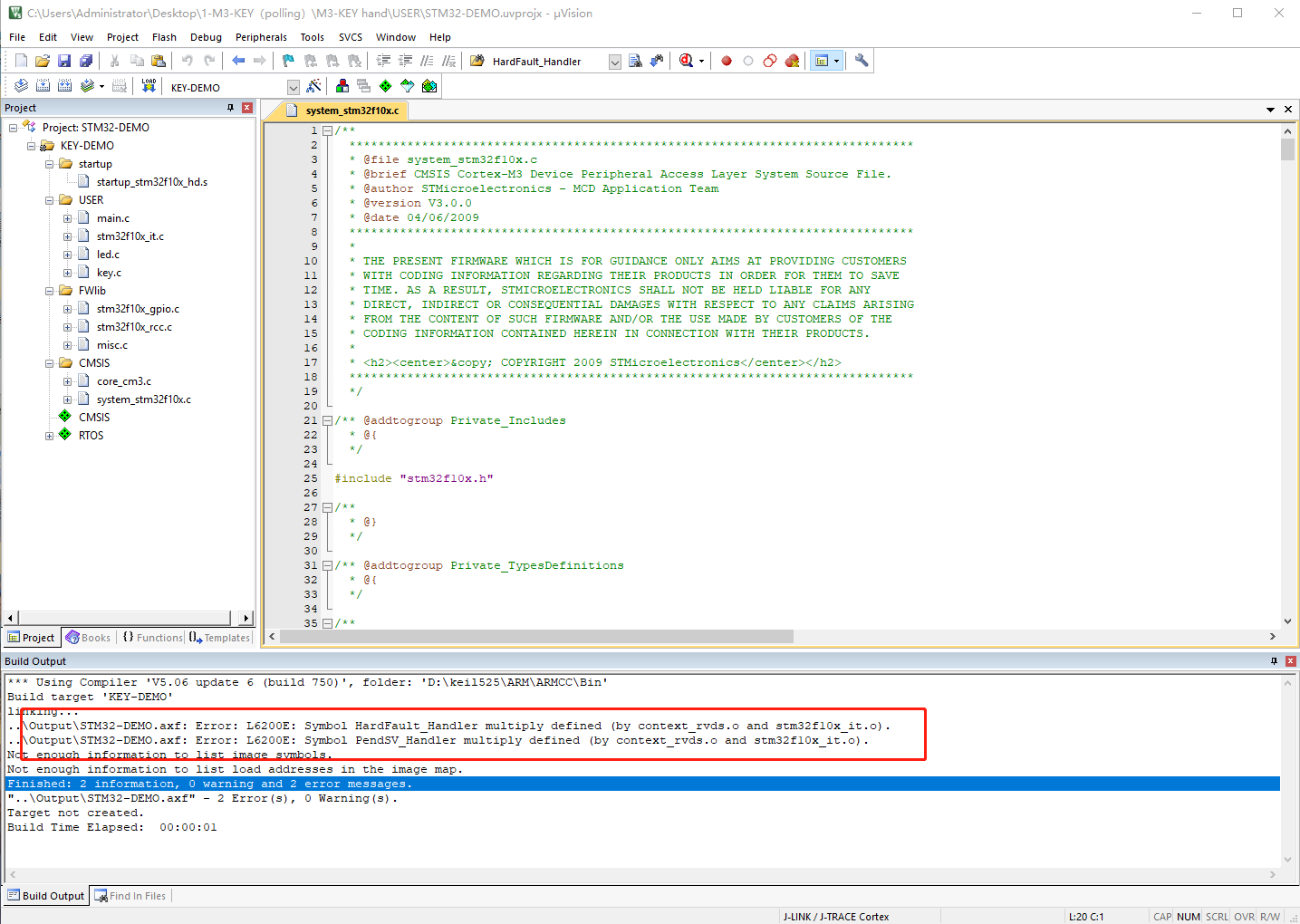Close the Project panel with the red X
Screen dimensions: 1300x924
[x=246, y=108]
